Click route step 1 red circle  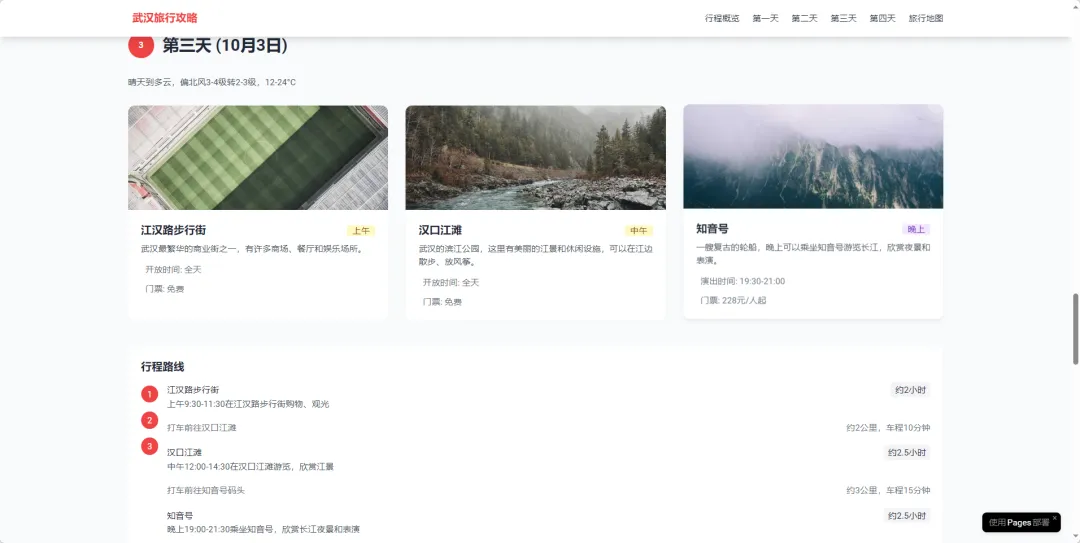point(149,394)
